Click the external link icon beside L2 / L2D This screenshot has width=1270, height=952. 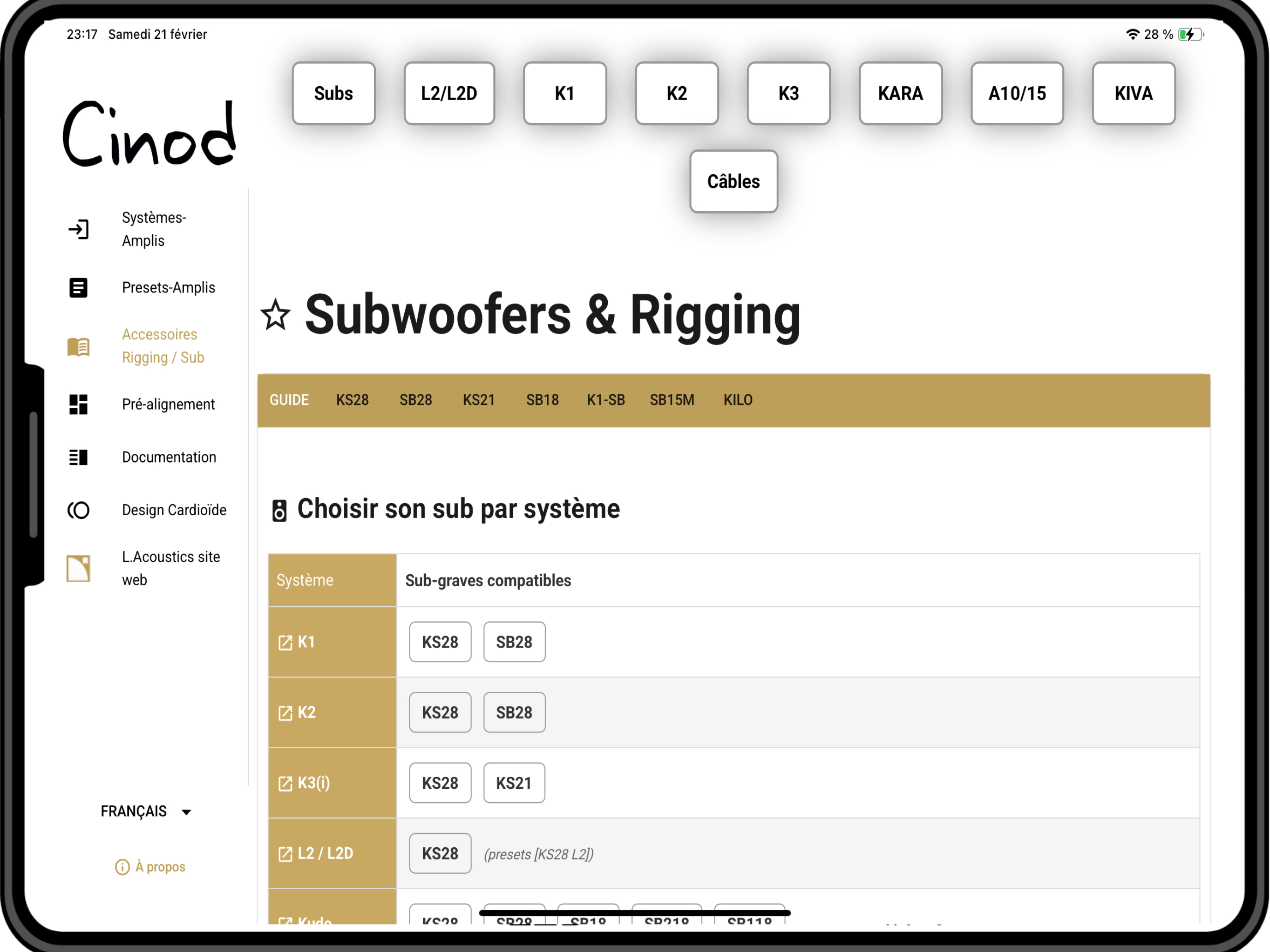(285, 854)
